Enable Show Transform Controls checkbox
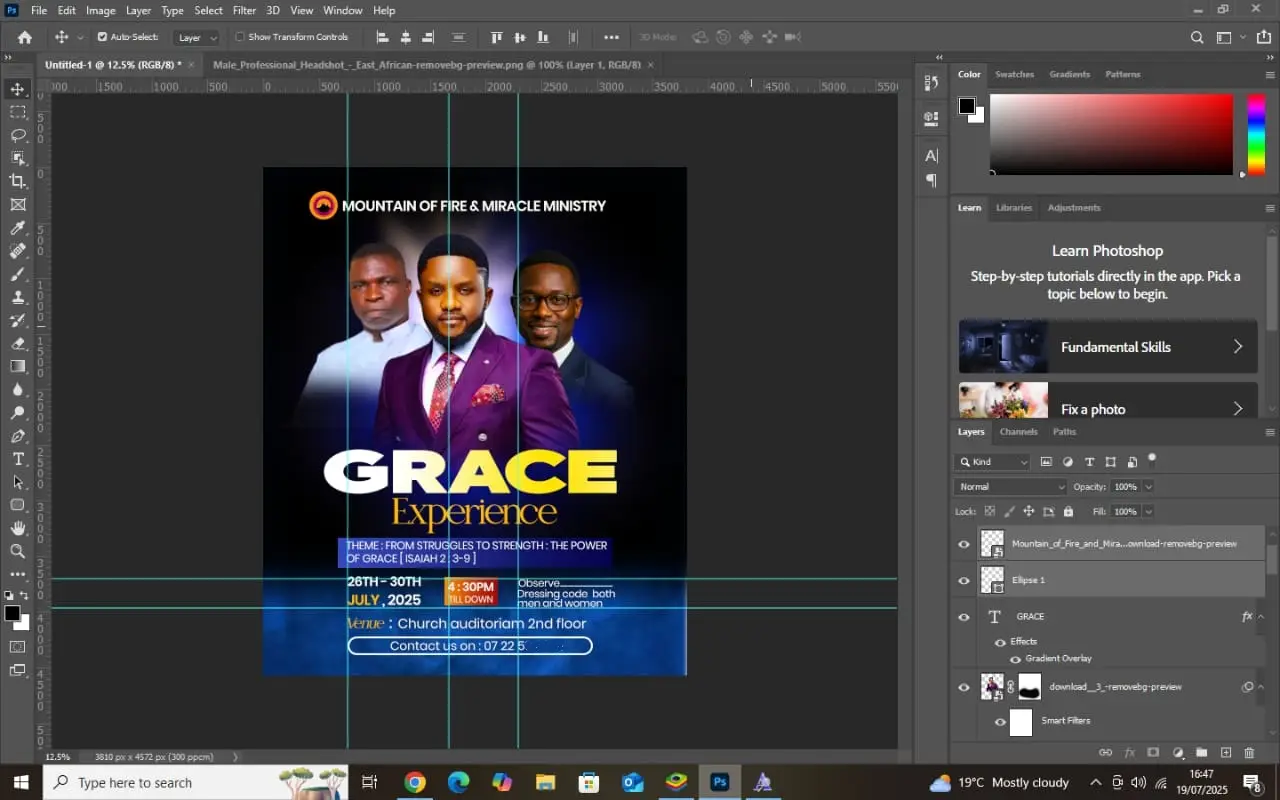 (x=240, y=37)
